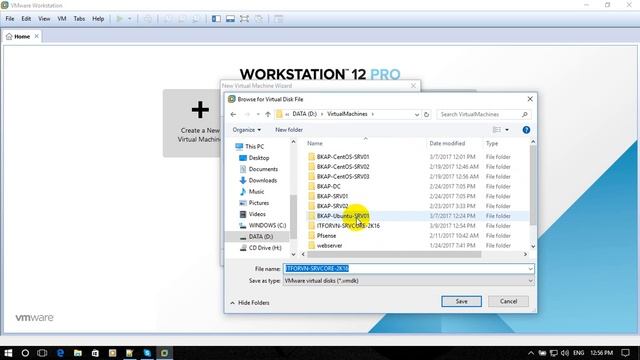Go back in the browse dialog

(x=233, y=114)
